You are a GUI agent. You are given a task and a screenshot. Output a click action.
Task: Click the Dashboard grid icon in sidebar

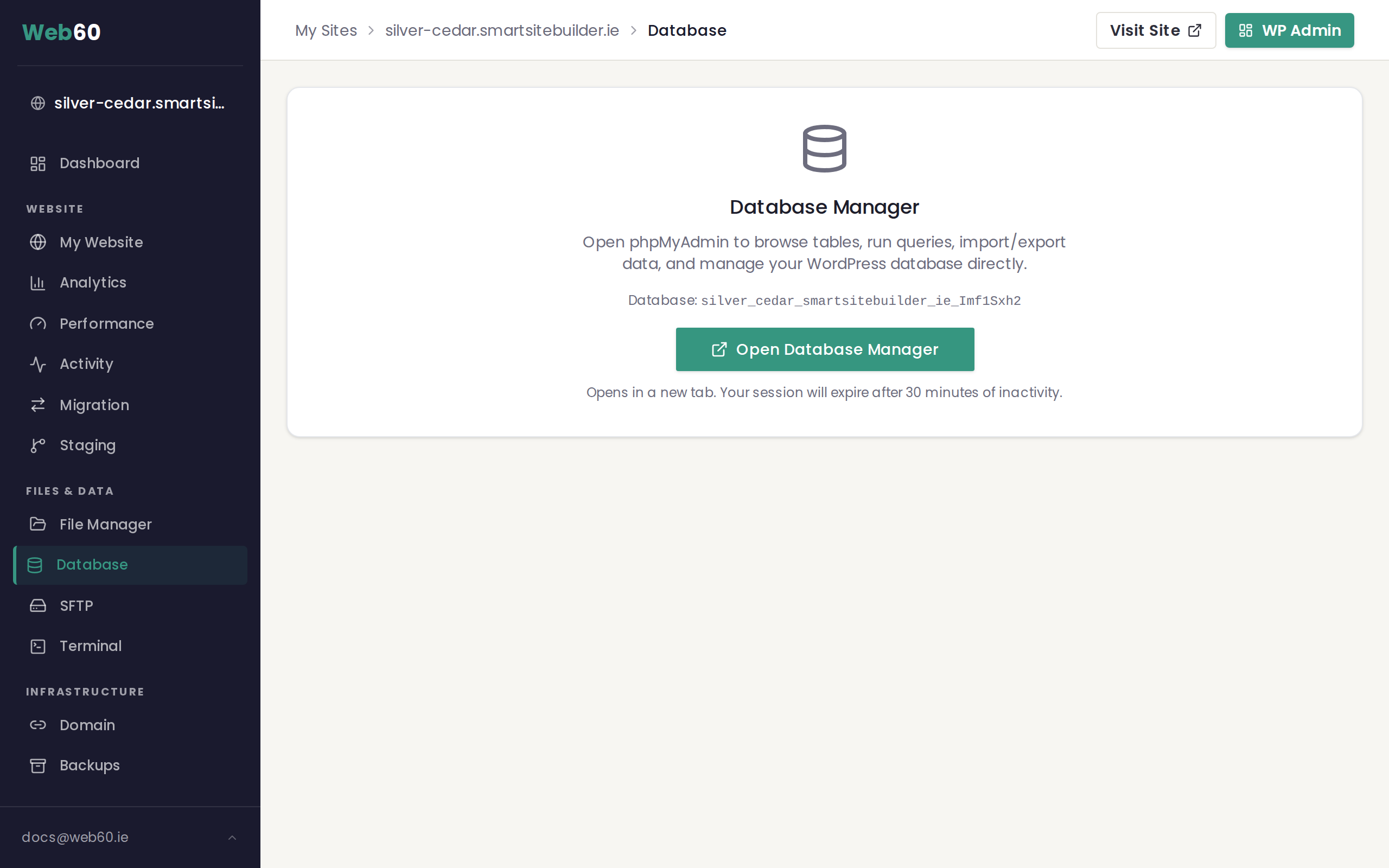pos(38,164)
